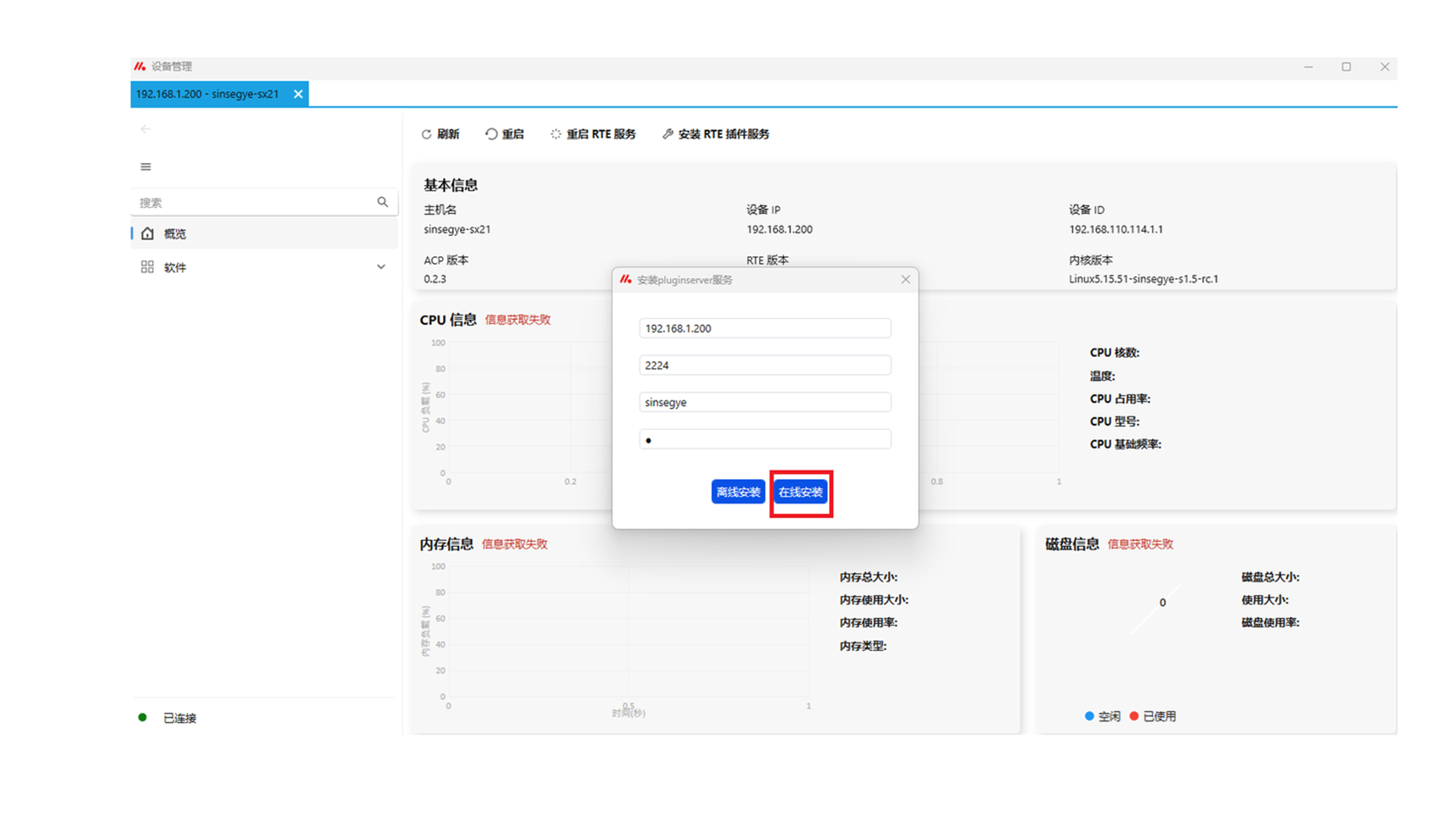Click the 软件 grid icon
Screen dimensions: 1456x819
click(147, 267)
